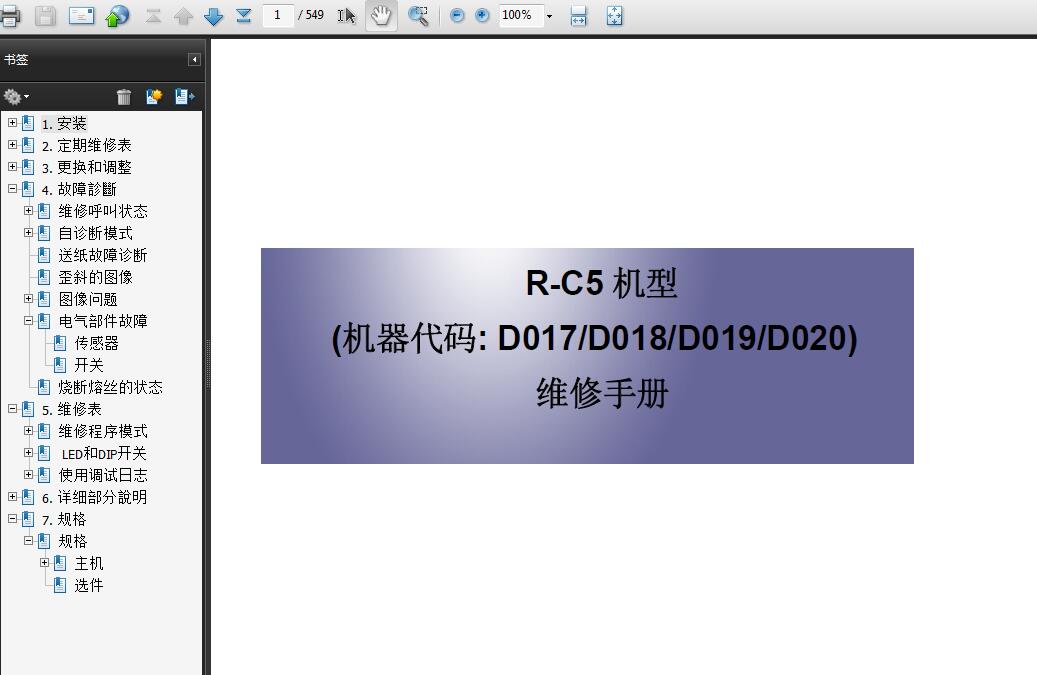This screenshot has height=675, width=1037.
Task: Click the page number input field
Action: coord(277,15)
